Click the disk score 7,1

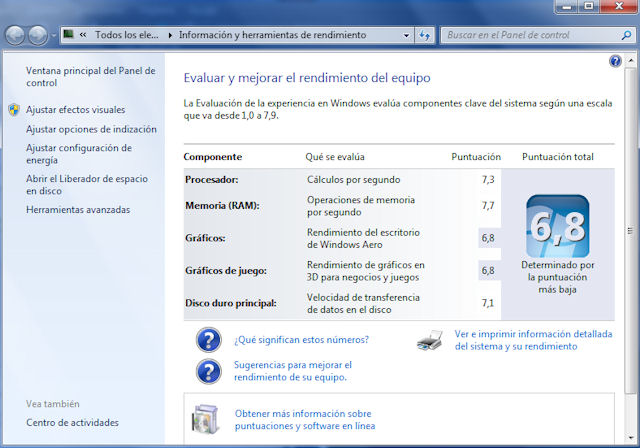point(488,304)
